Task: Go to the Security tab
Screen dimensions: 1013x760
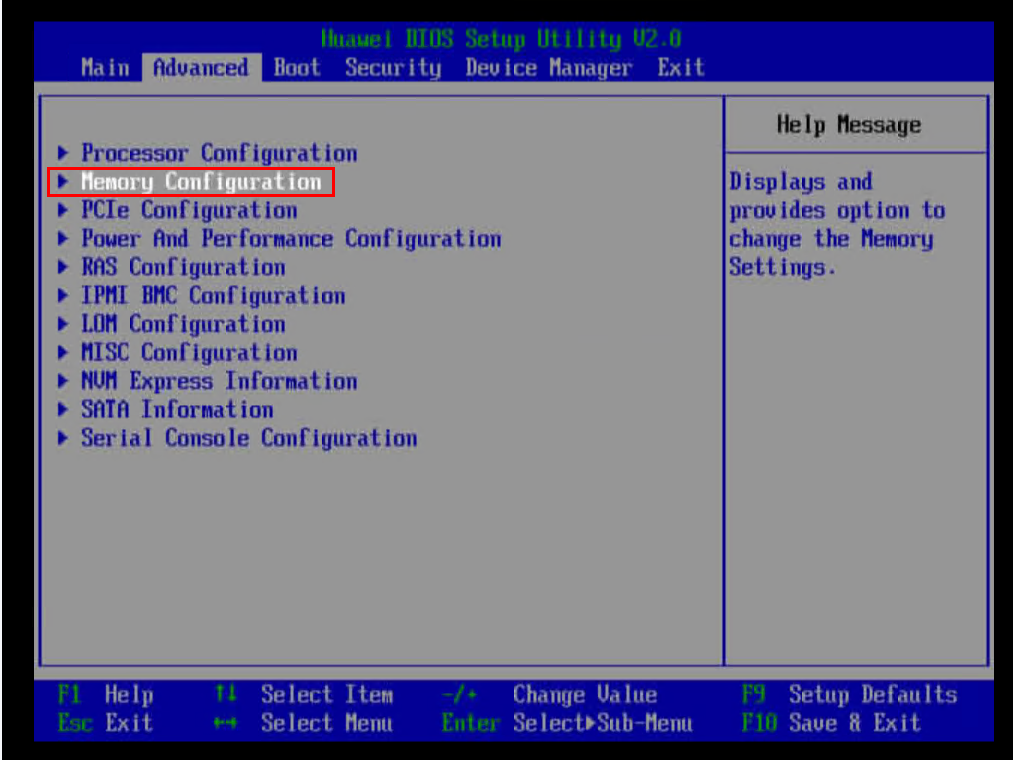Action: point(393,68)
